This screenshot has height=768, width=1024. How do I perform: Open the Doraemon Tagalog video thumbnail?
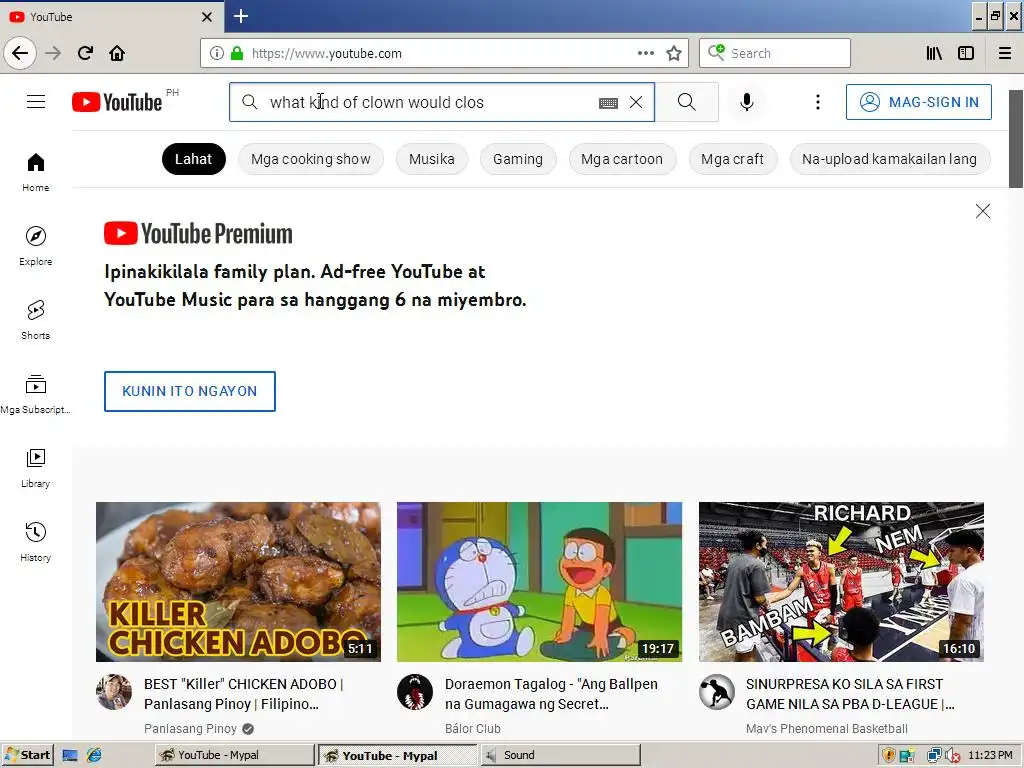(539, 582)
